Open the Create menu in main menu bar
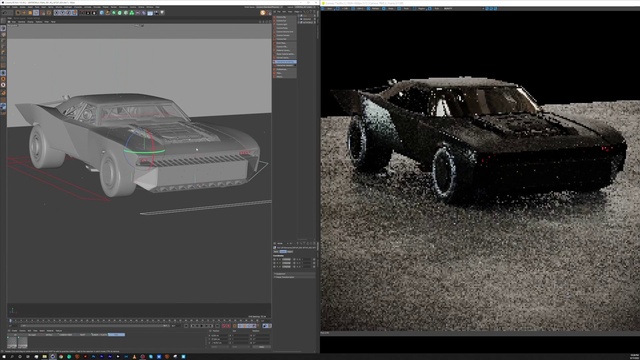Screen dimensions: 640x360 (x=15, y=7)
